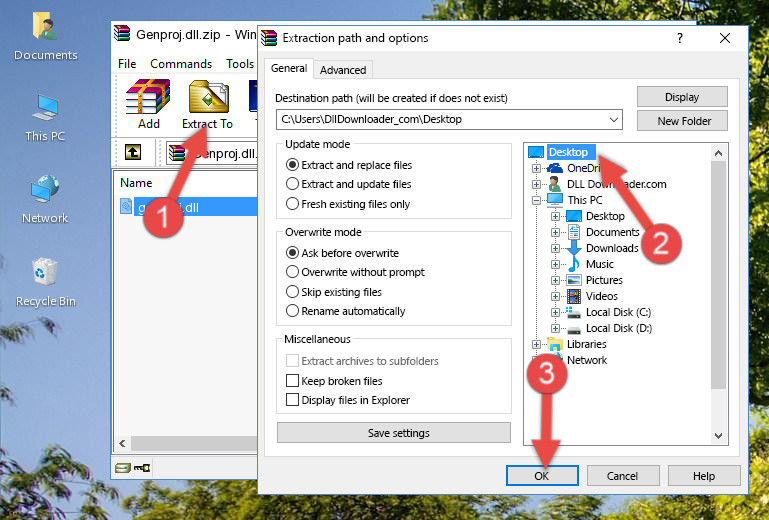The image size is (769, 520).
Task: Select Network node in folder tree
Action: click(587, 360)
